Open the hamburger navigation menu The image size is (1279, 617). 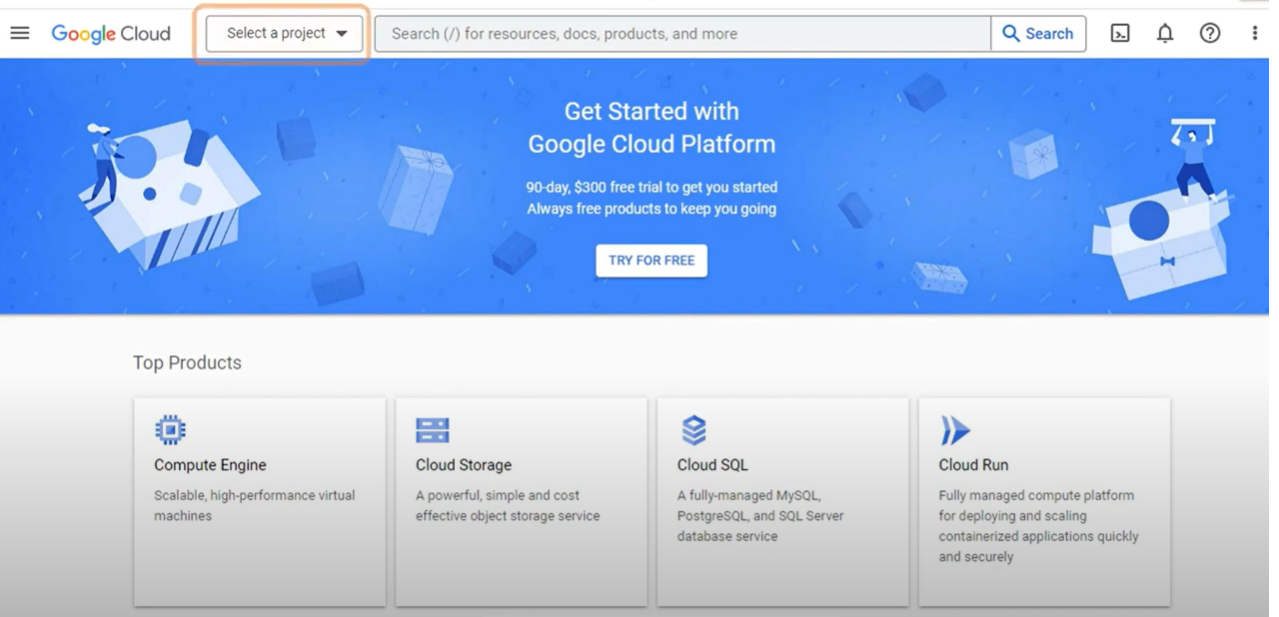coord(20,33)
